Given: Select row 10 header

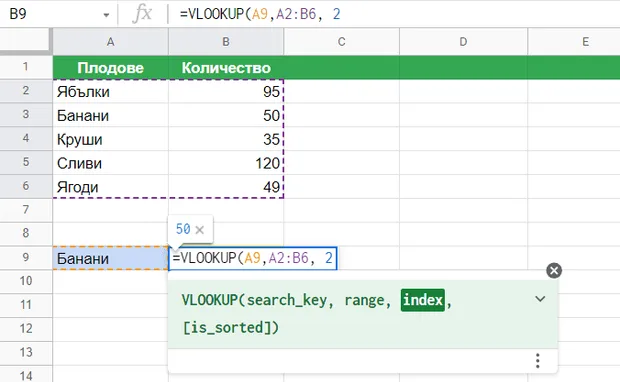Looking at the screenshot, I should coord(26,281).
